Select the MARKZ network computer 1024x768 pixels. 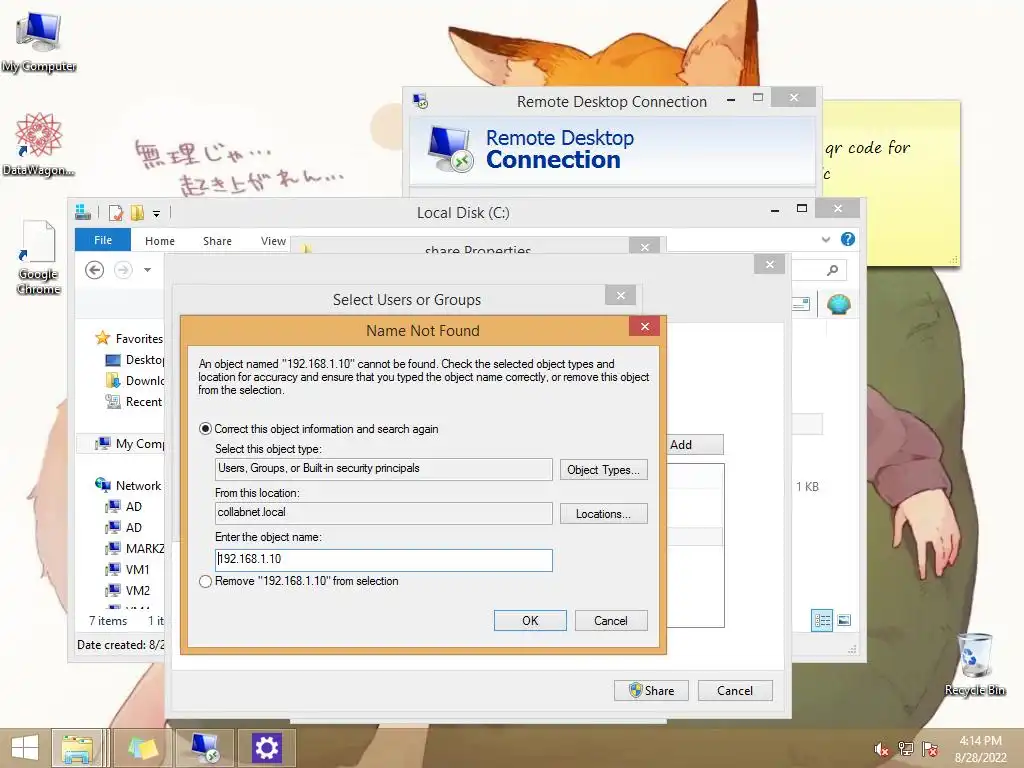[x=135, y=548]
